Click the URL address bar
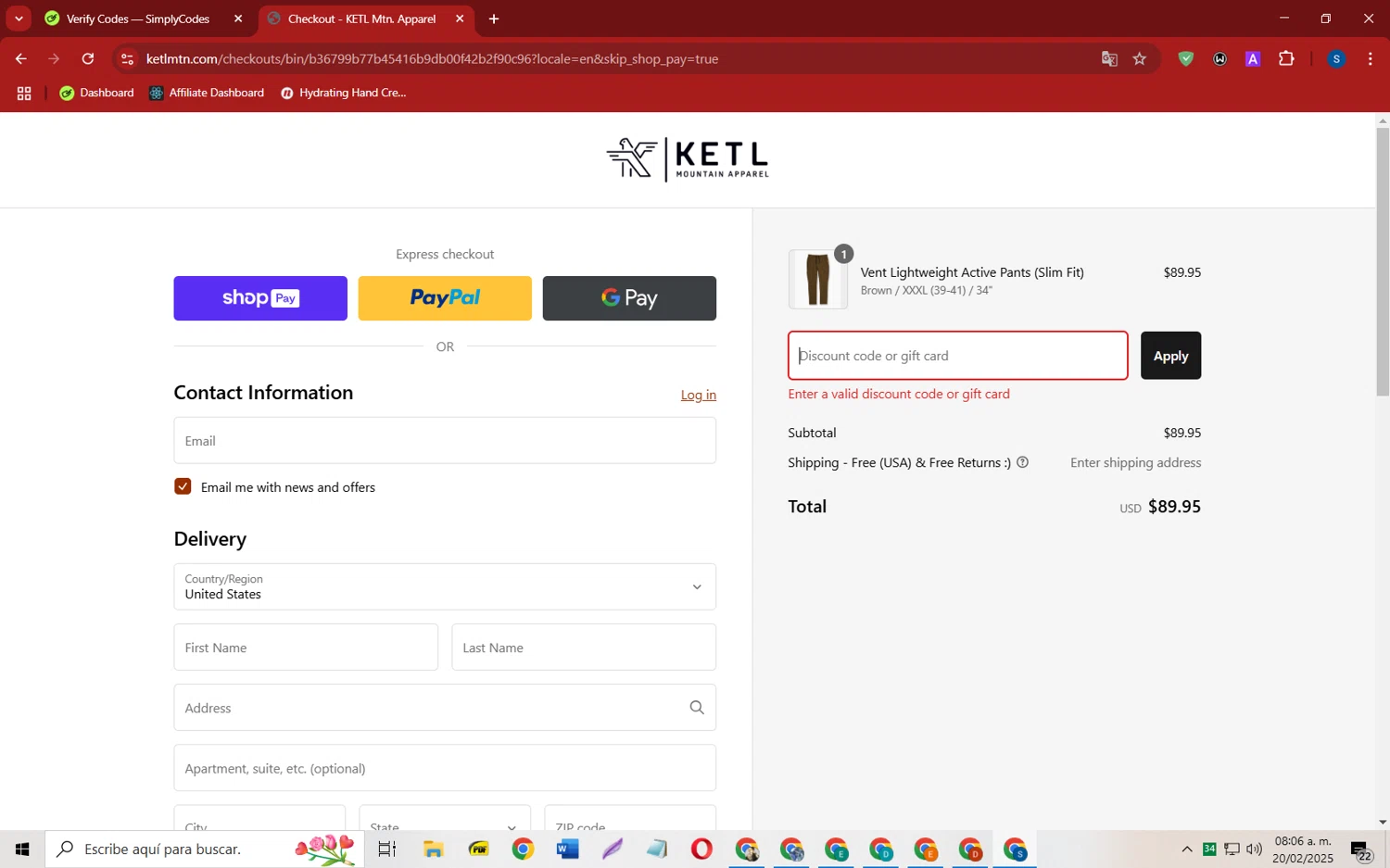Image resolution: width=1390 pixels, height=868 pixels. 612,58
